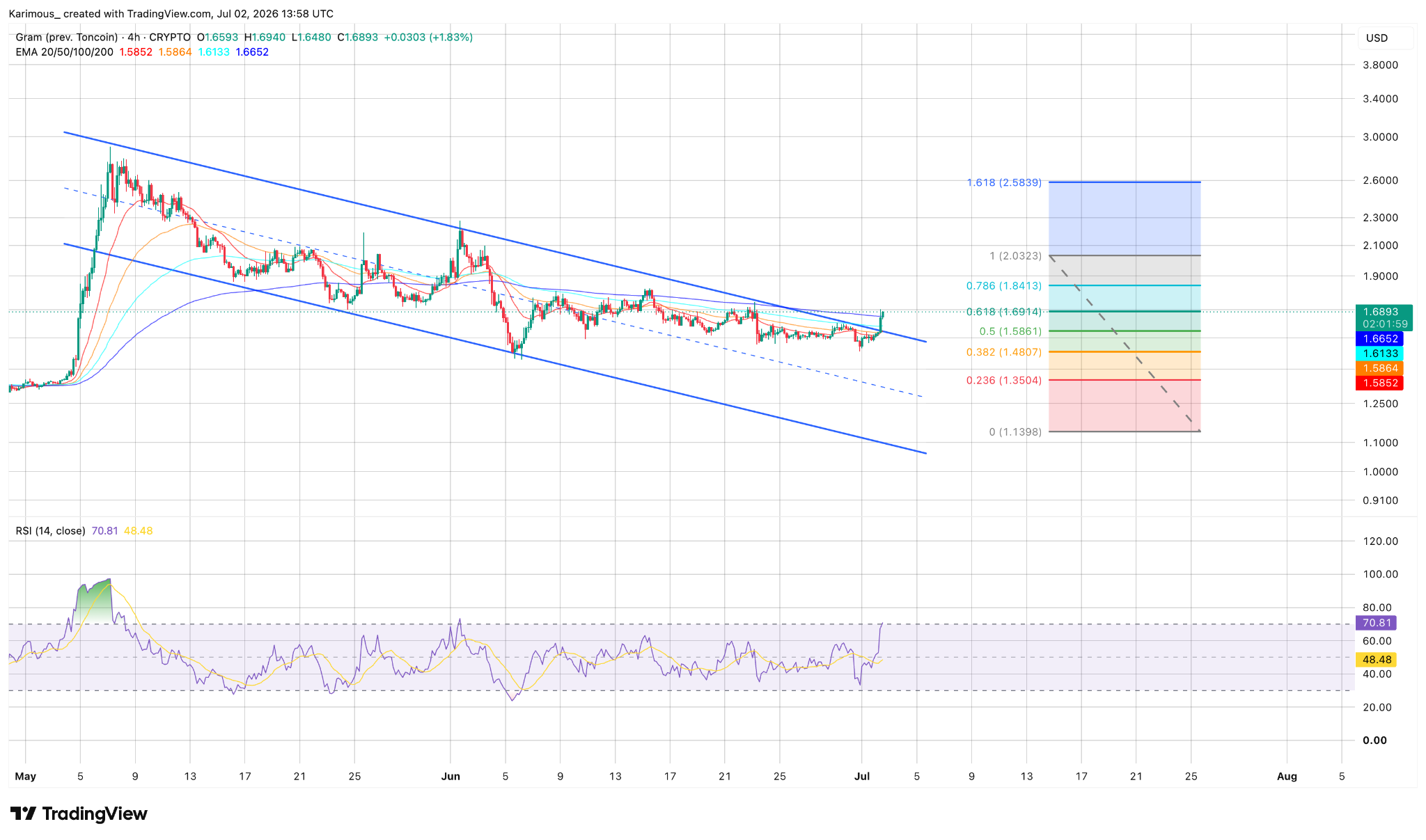Click the 0.382 (1.4807) Fibonacci label
The width and height of the screenshot is (1426, 840).
click(x=1004, y=353)
